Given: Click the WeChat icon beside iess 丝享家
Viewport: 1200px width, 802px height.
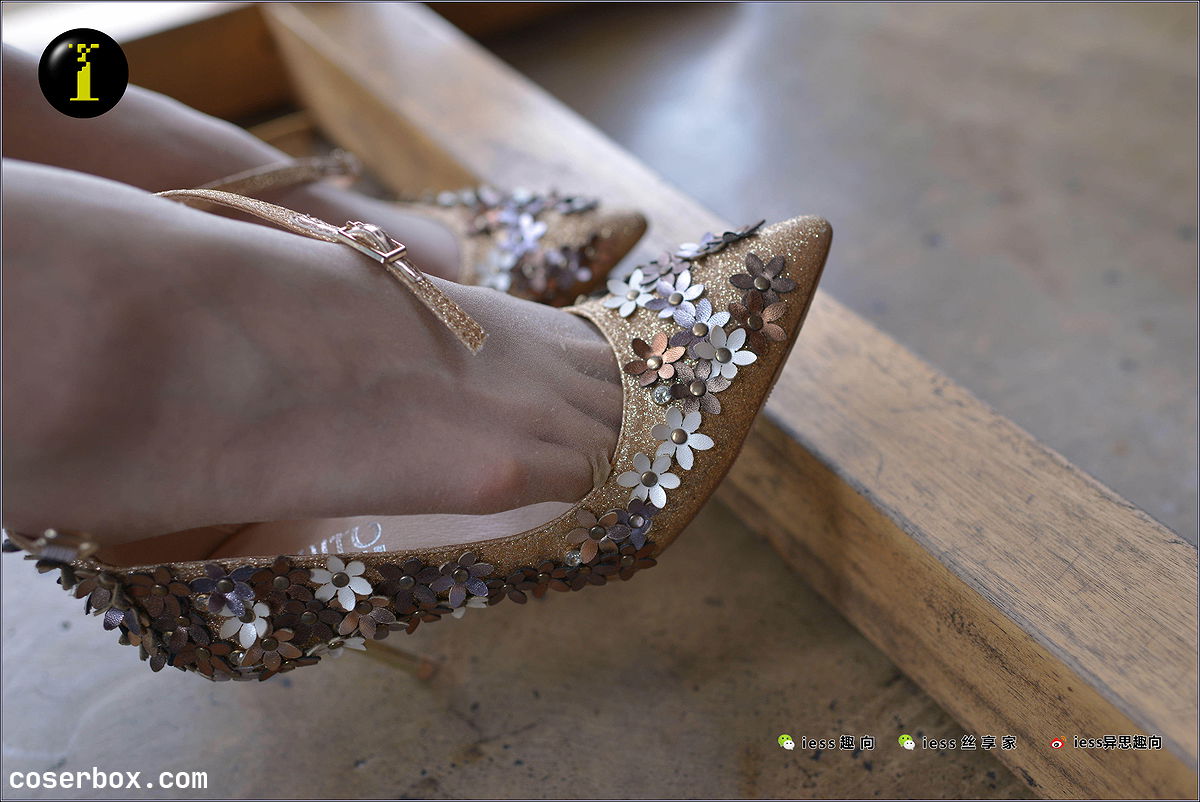Looking at the screenshot, I should 906,742.
